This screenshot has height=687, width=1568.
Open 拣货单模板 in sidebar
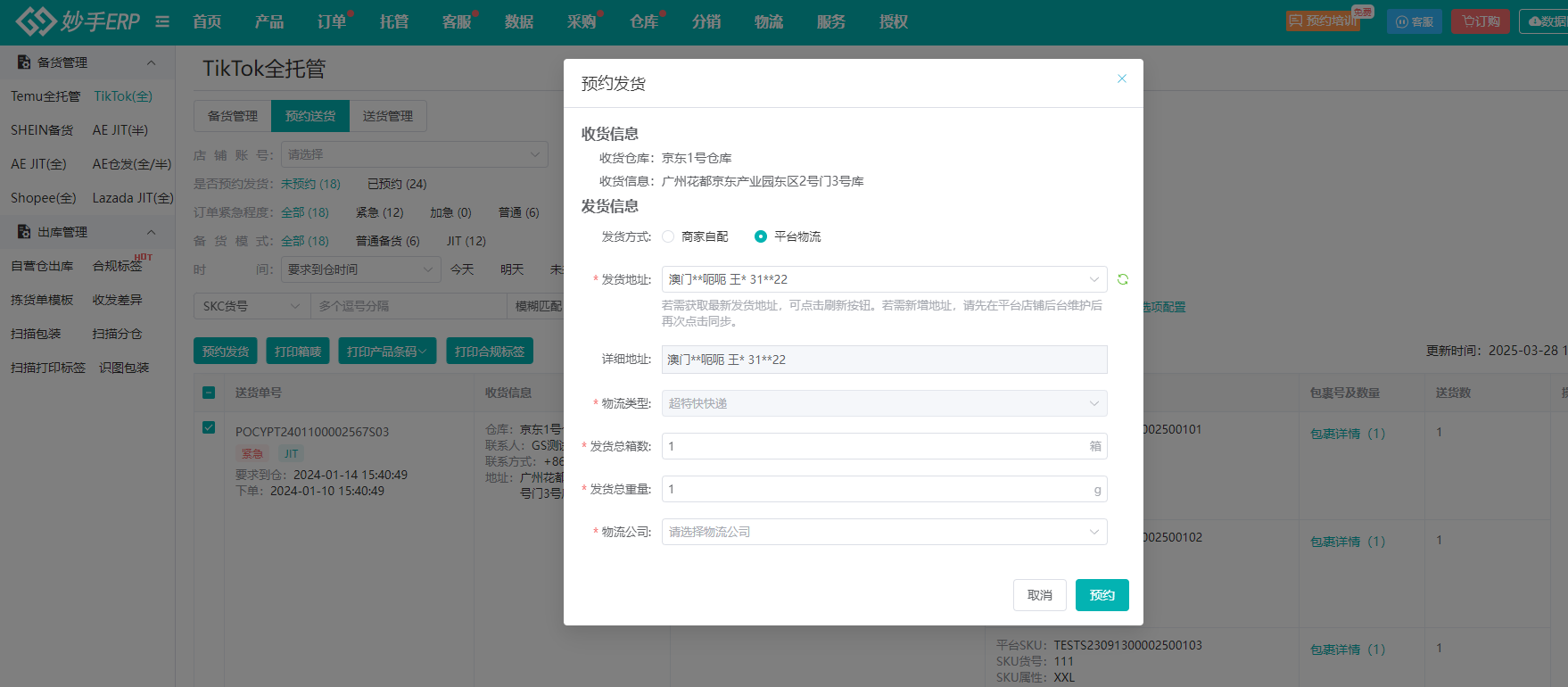point(42,300)
